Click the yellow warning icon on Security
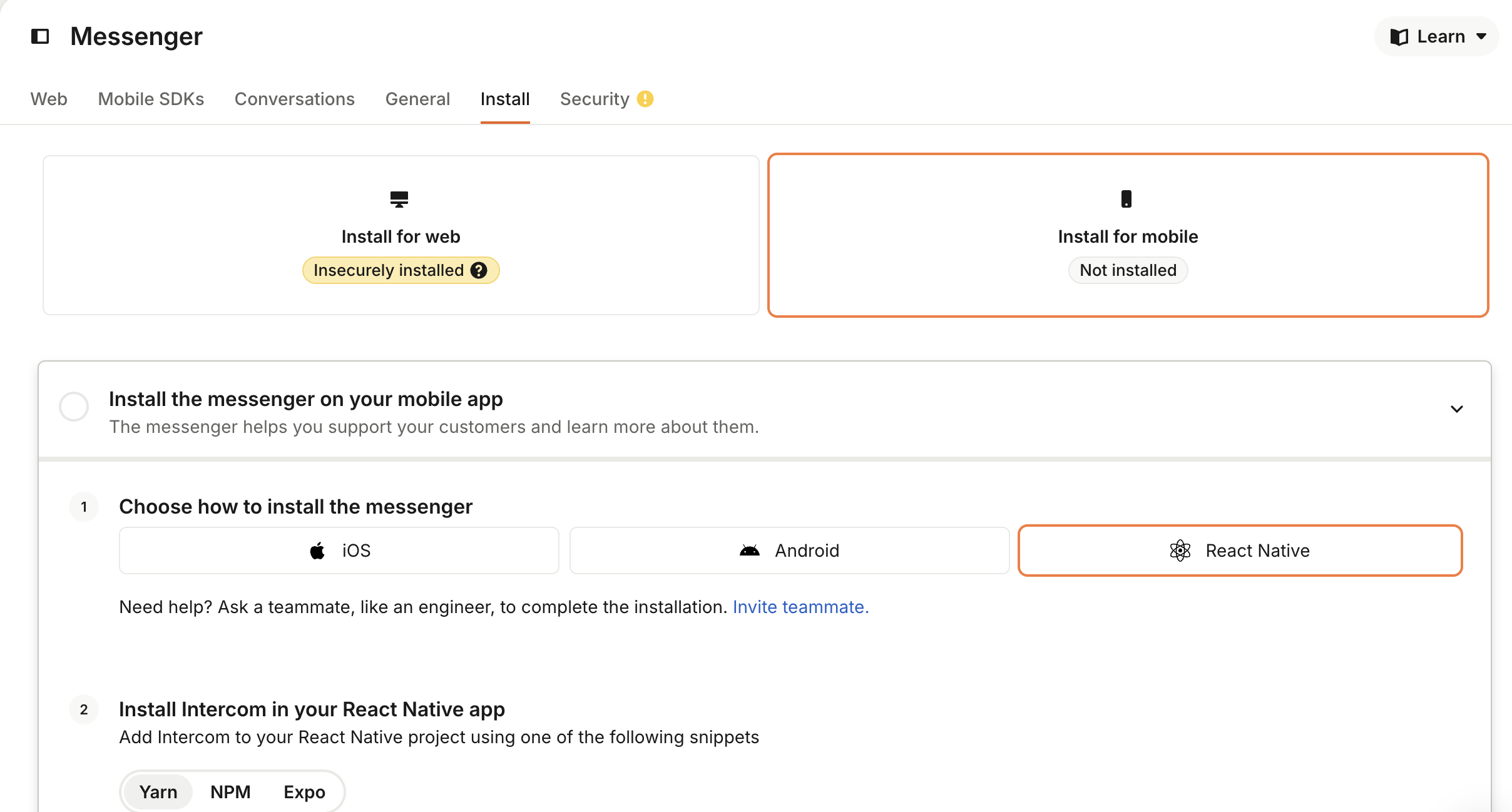This screenshot has width=1512, height=812. (645, 99)
